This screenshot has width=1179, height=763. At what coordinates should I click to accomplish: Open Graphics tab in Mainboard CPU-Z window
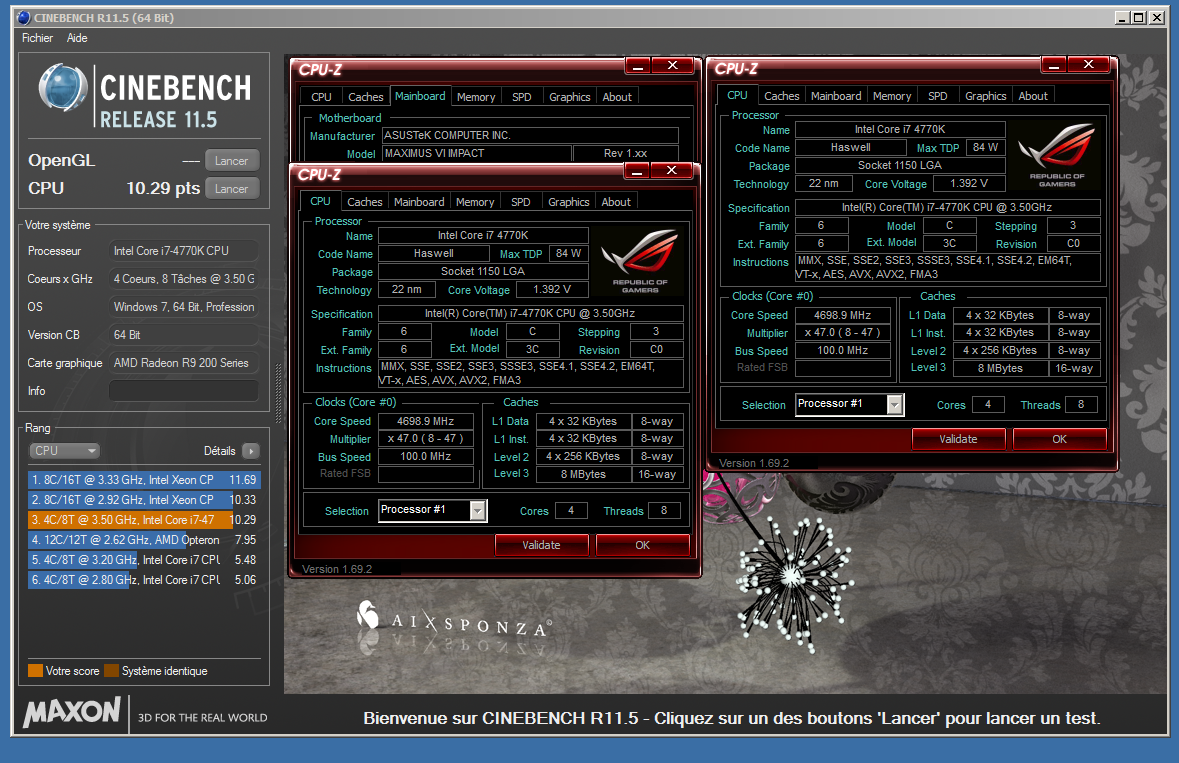coord(569,97)
